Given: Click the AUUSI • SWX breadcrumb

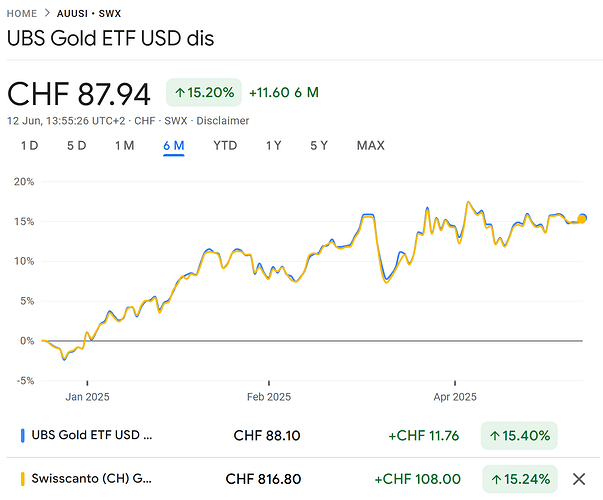Looking at the screenshot, I should 89,13.
